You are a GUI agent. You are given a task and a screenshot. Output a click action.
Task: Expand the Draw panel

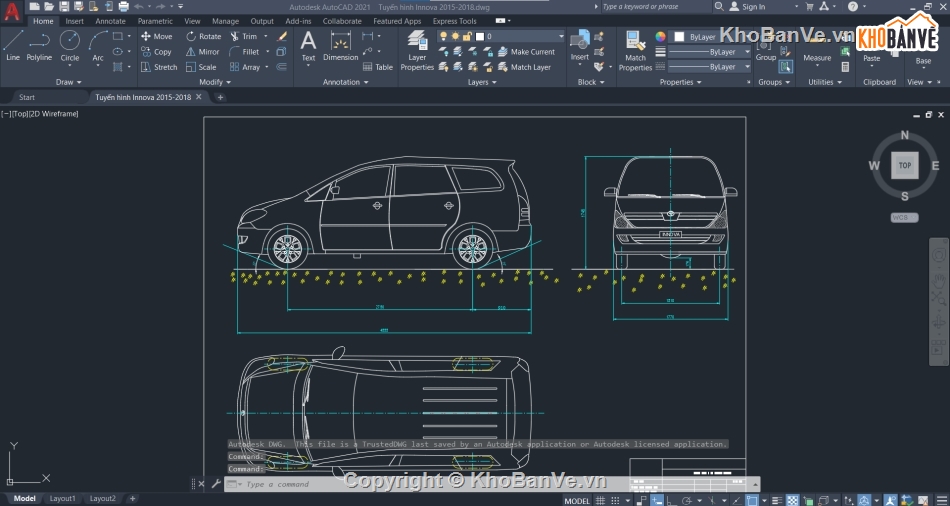[x=68, y=82]
